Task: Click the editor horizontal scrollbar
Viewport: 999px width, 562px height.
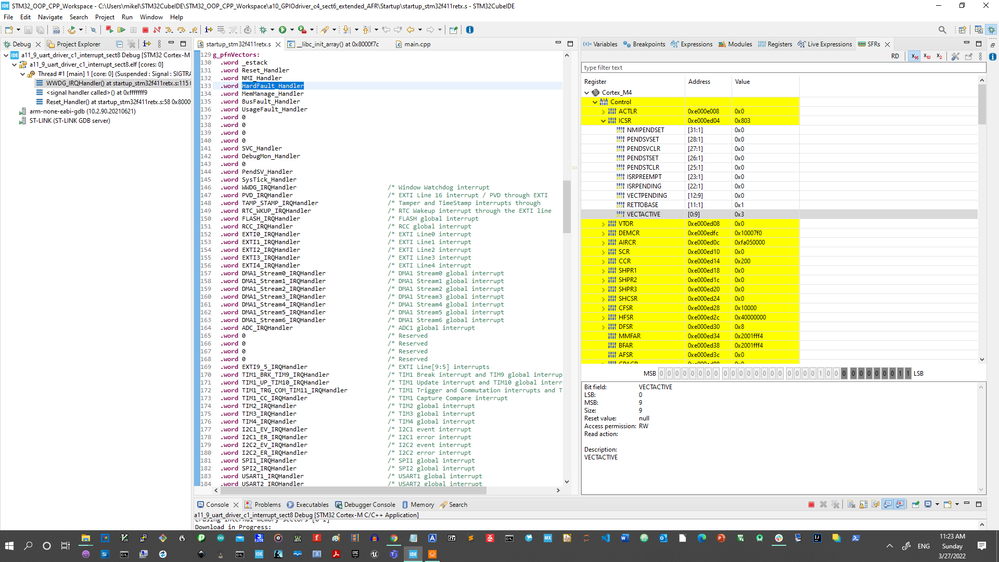Action: (354, 490)
